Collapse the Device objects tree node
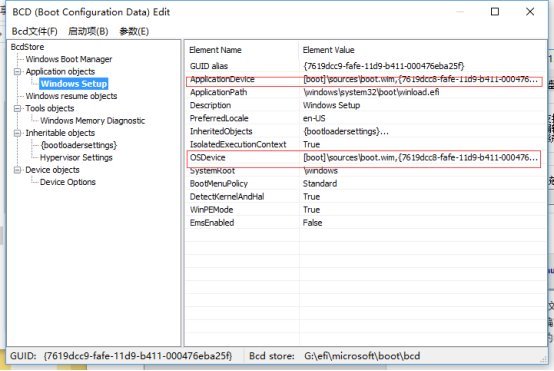This screenshot has width=554, height=371. point(17,170)
